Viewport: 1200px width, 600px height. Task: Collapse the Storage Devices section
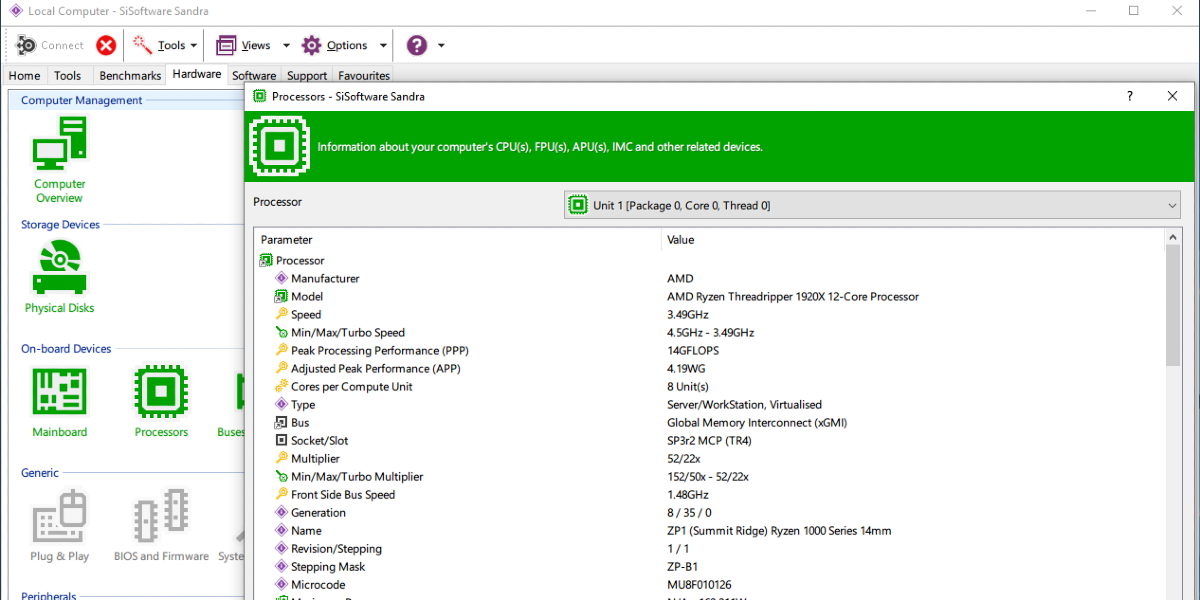point(60,224)
